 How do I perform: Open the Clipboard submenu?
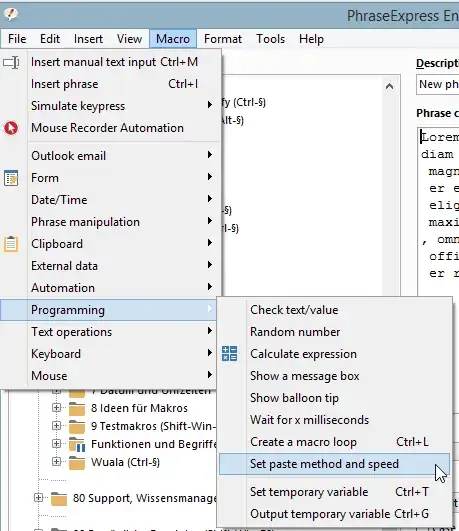pos(111,244)
